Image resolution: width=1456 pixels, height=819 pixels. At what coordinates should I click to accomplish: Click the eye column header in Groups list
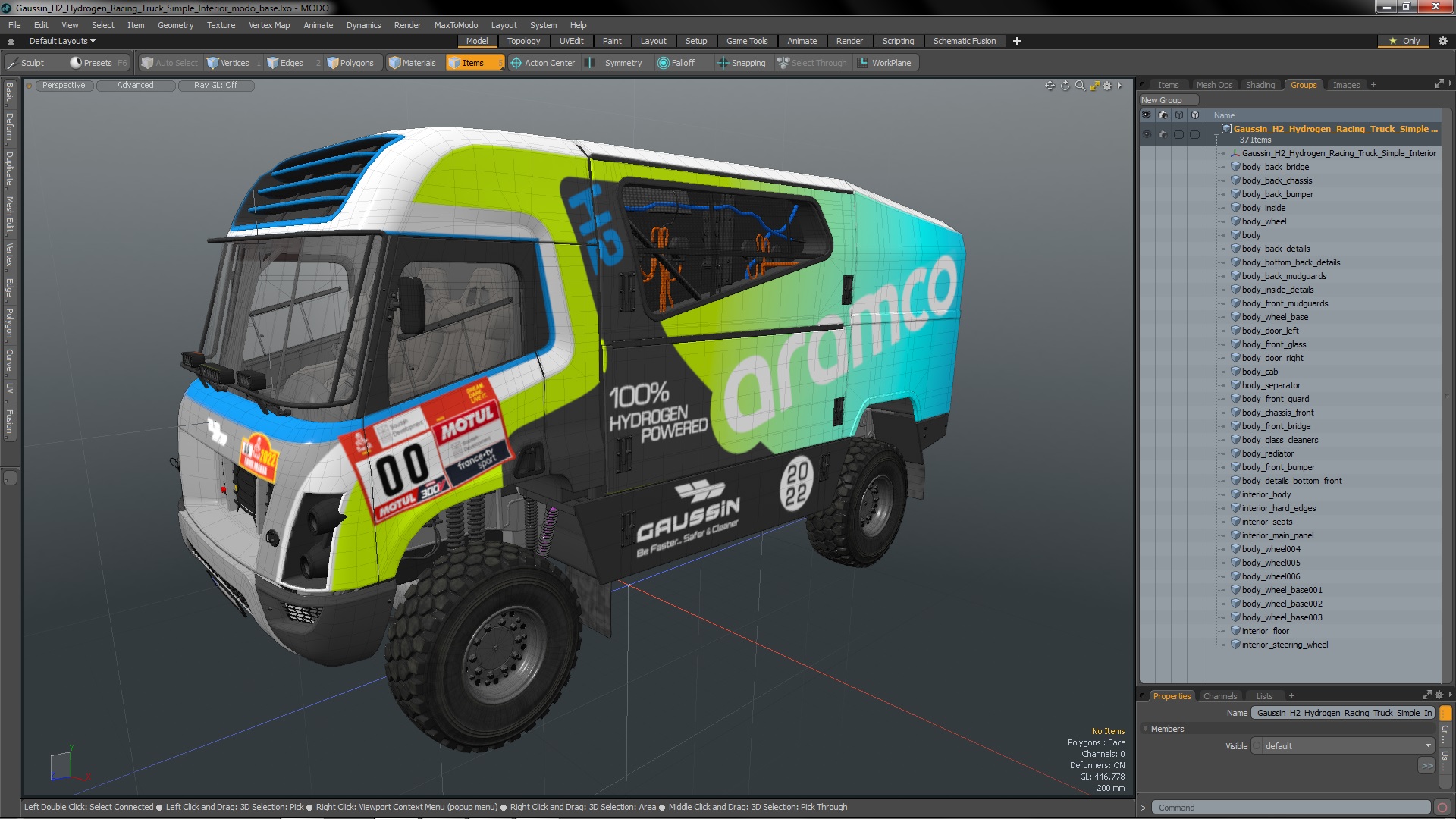1147,115
